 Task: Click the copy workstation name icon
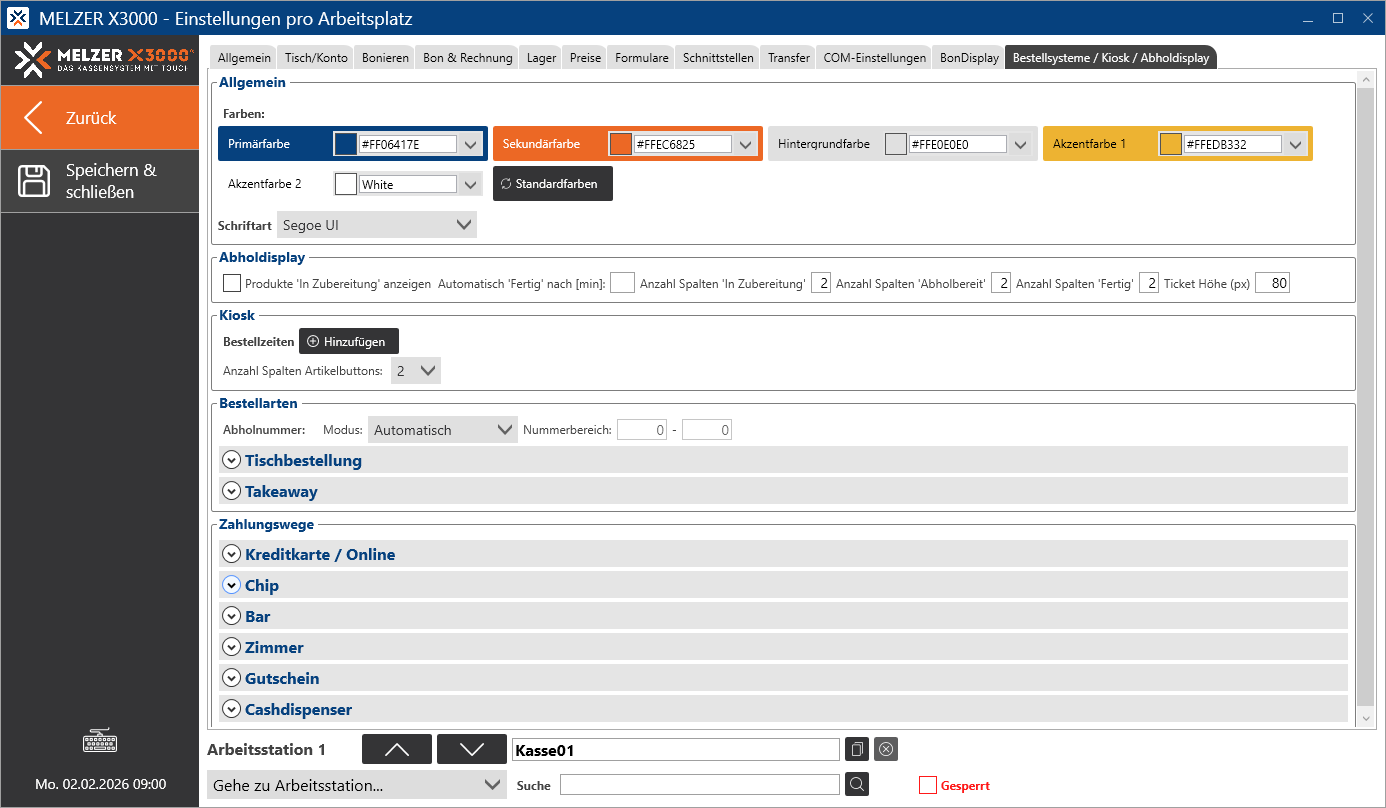(x=856, y=749)
